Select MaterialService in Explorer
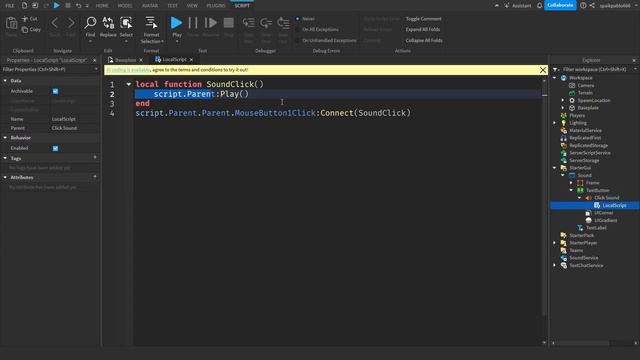Viewport: 640px width, 360px height. [585, 130]
